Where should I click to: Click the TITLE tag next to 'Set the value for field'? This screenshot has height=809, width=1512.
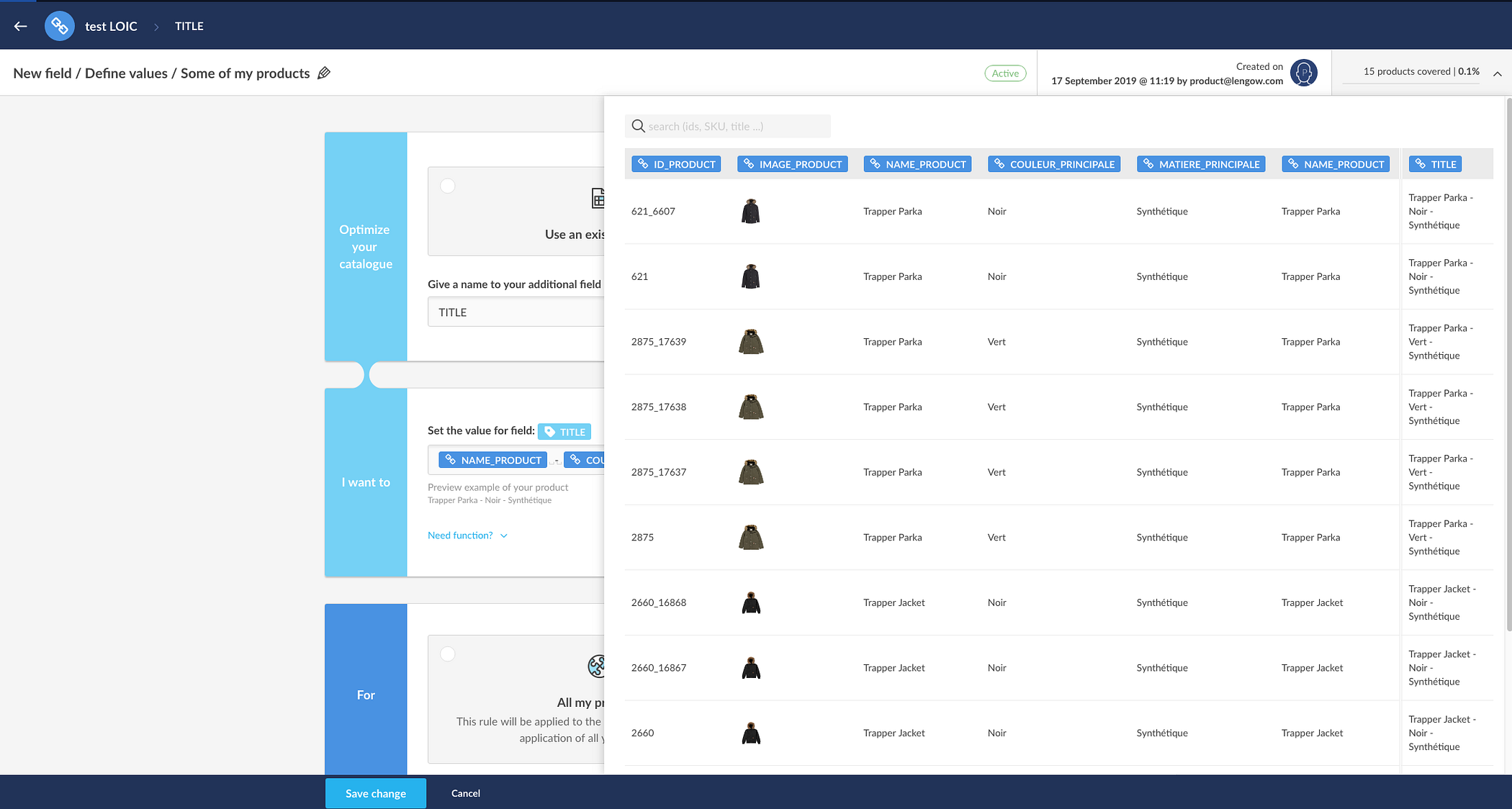click(x=564, y=432)
